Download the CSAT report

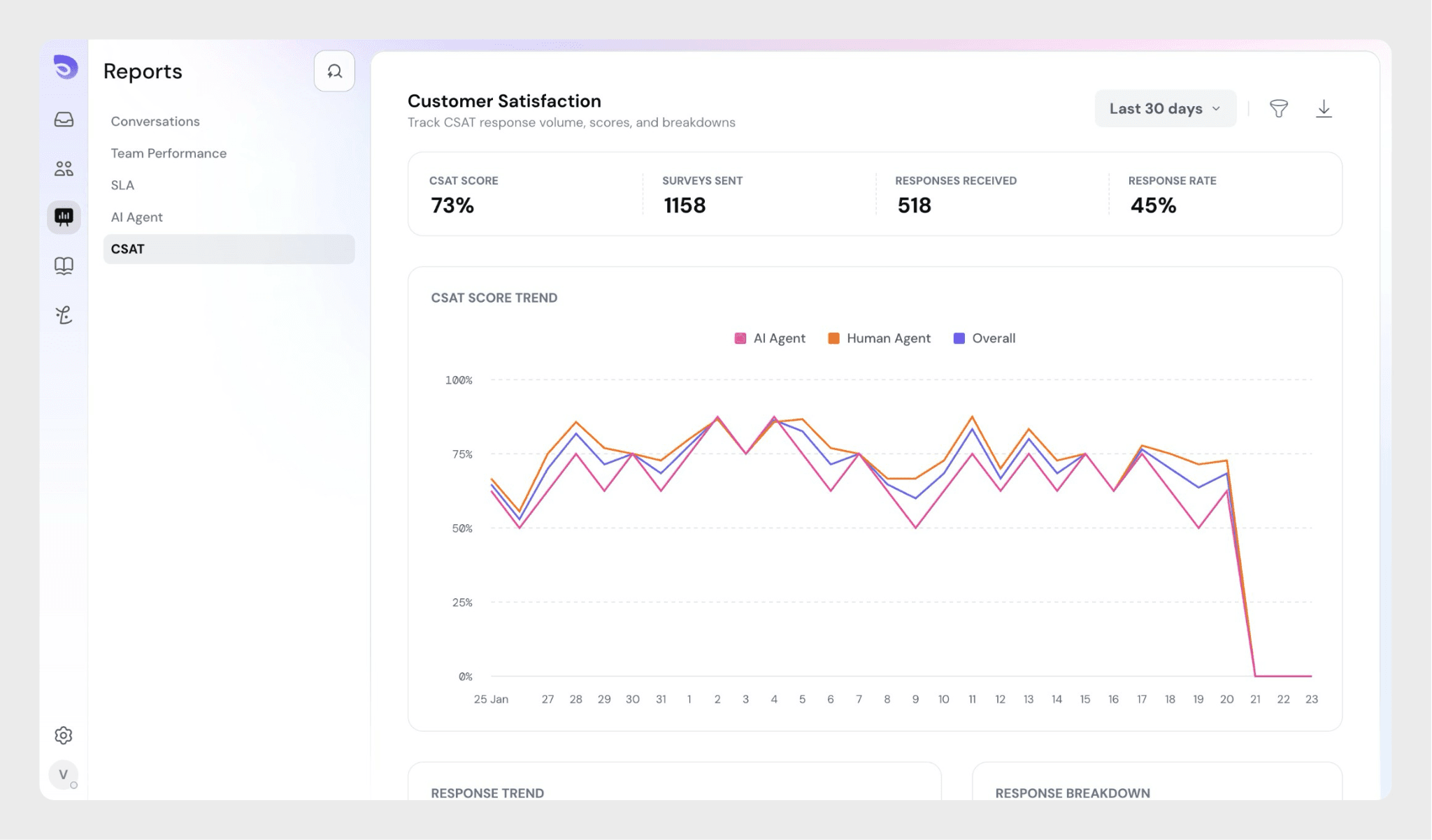point(1324,108)
